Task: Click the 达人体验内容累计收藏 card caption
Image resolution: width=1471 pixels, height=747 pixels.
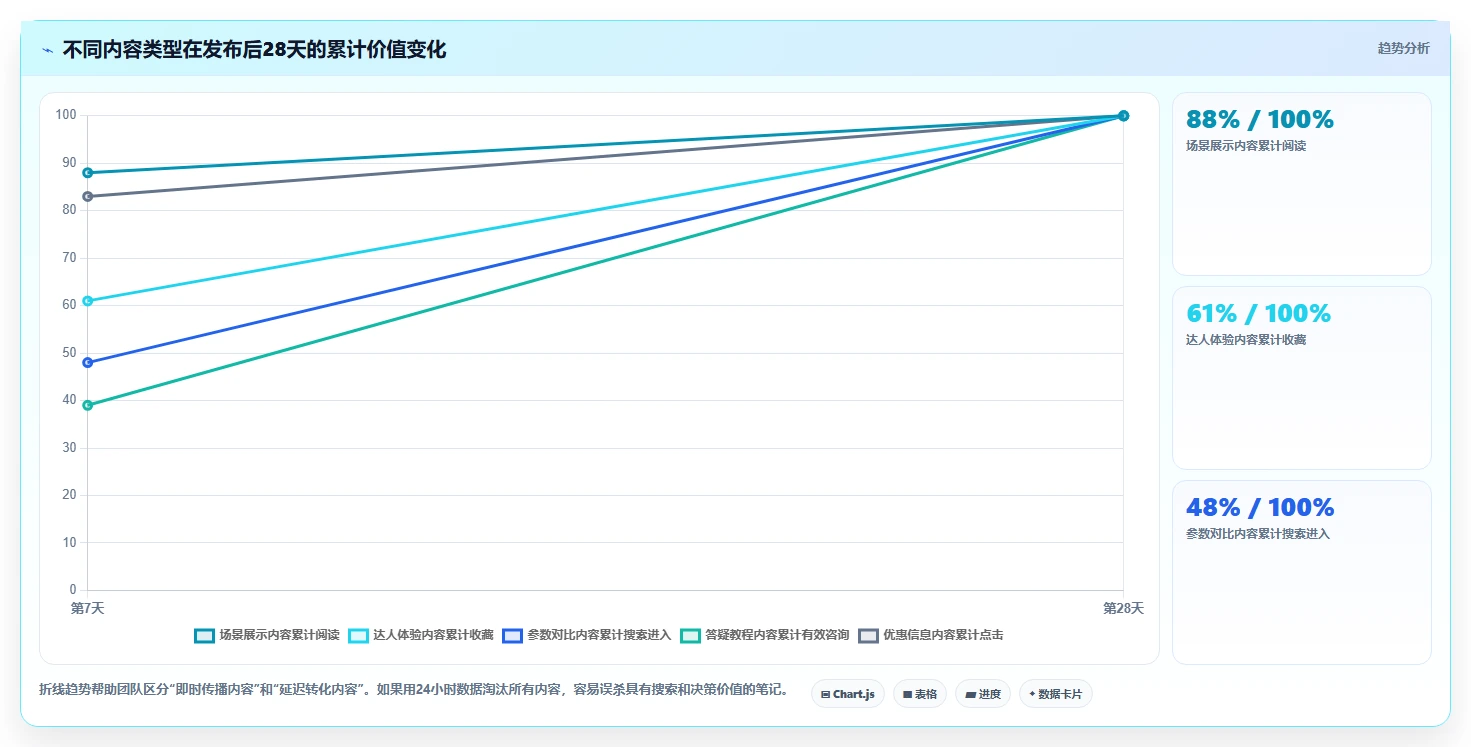Action: tap(1246, 340)
